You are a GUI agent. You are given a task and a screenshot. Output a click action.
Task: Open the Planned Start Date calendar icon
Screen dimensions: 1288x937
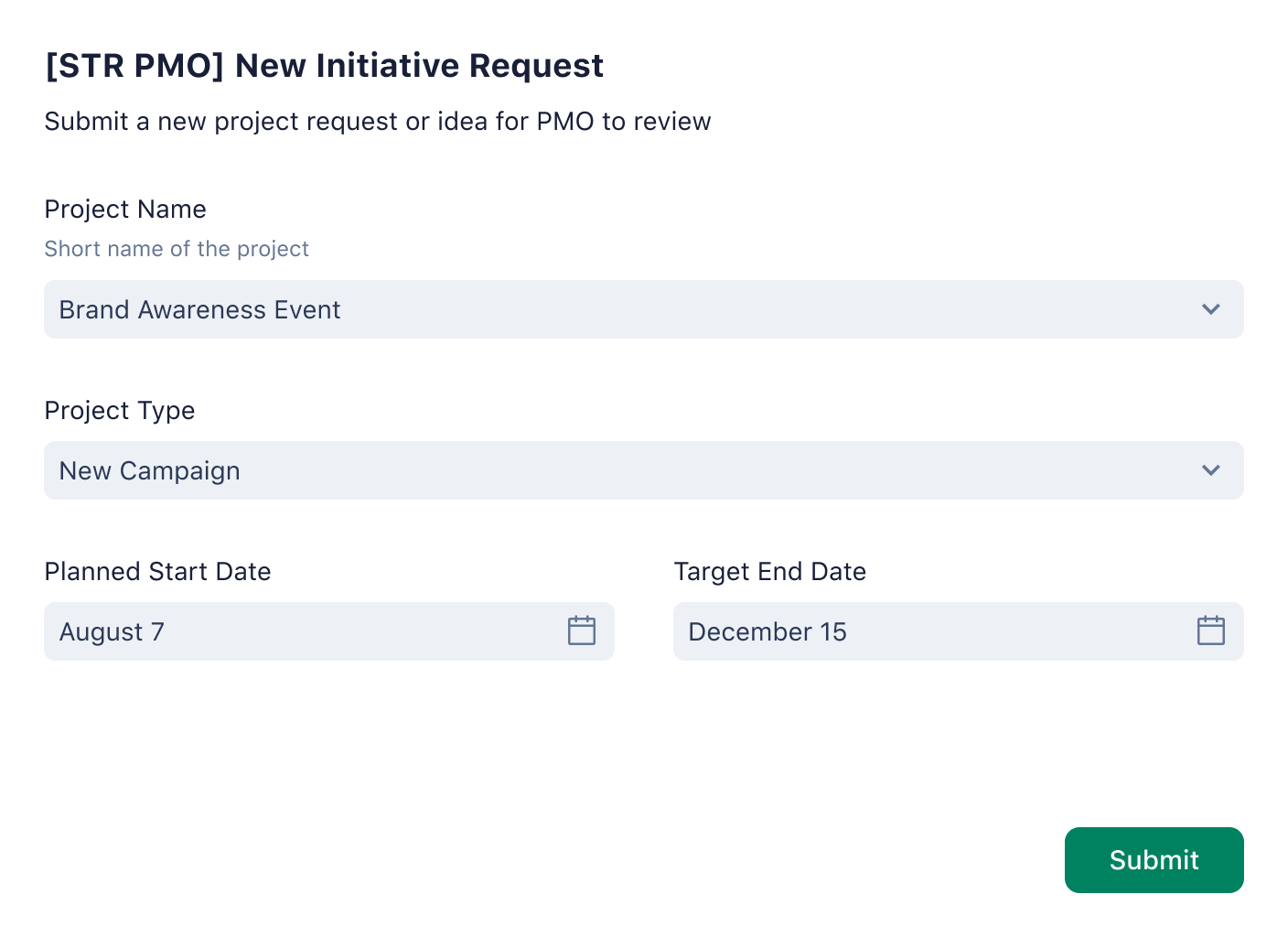(580, 631)
